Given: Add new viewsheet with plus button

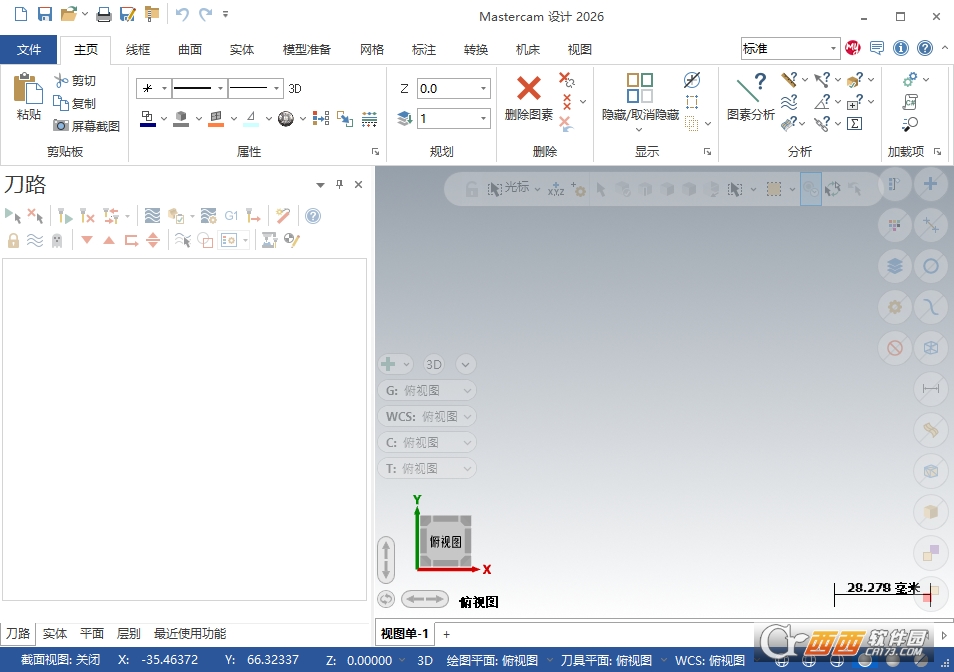Looking at the screenshot, I should coord(447,634).
